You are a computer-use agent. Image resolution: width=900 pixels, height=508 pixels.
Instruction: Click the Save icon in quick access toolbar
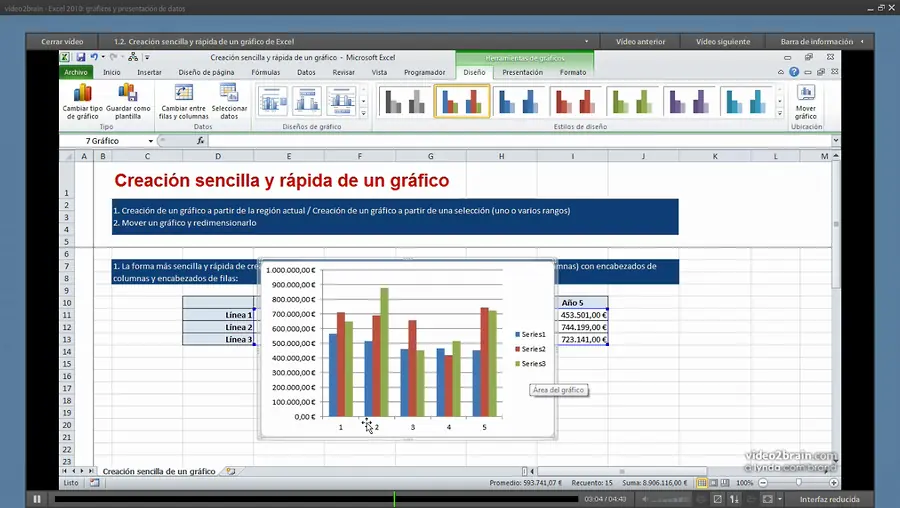[81, 57]
